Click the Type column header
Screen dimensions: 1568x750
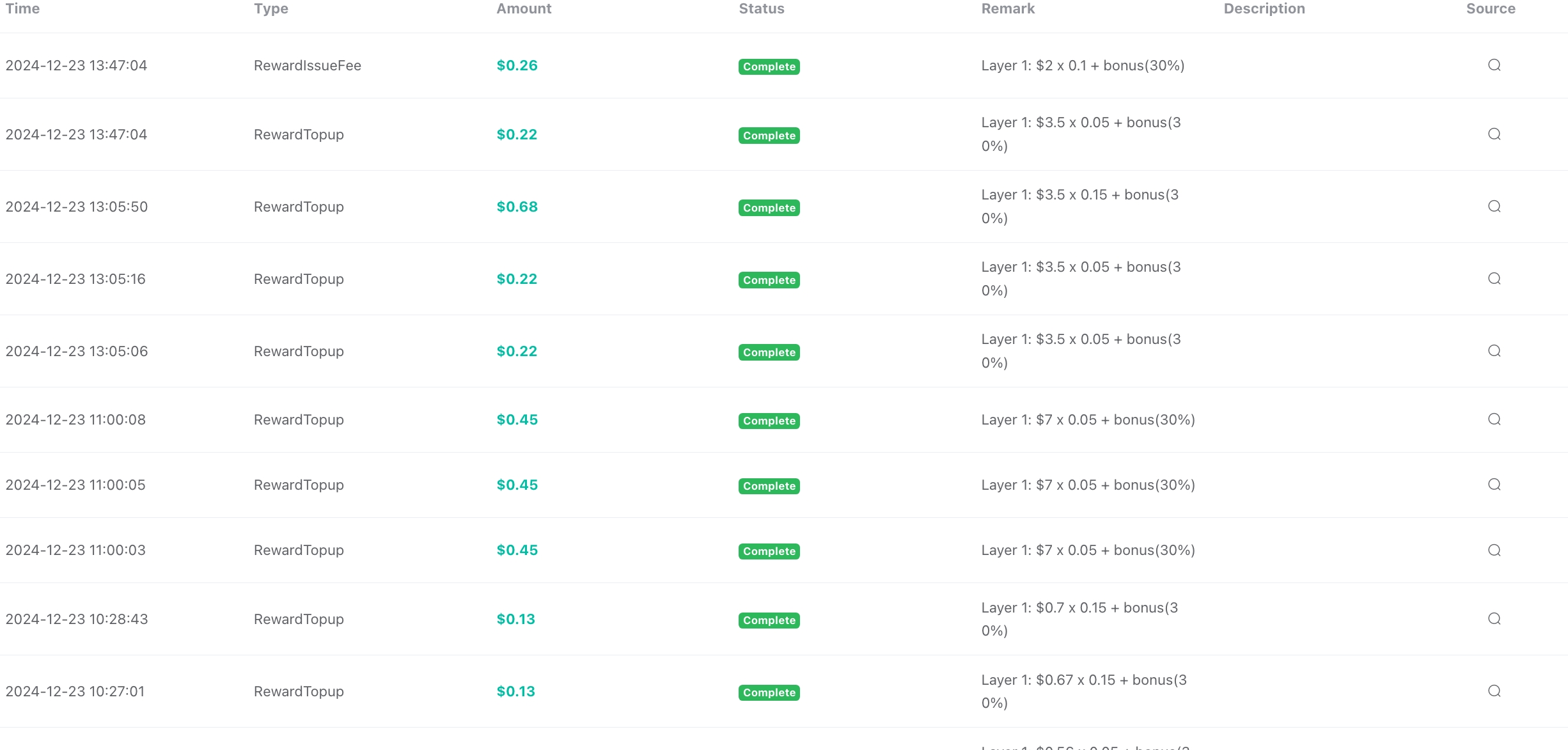pos(271,9)
